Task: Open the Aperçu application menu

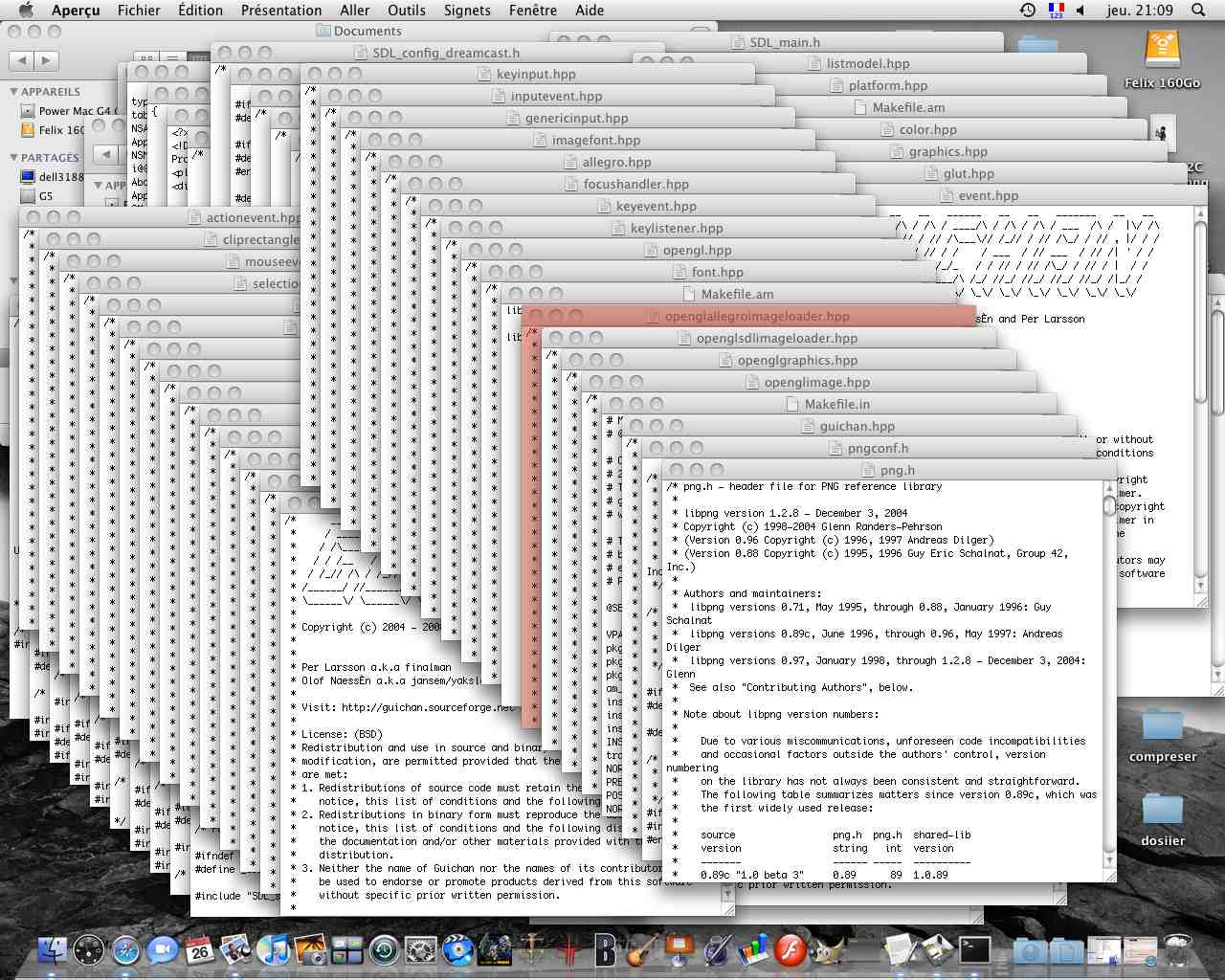Action: click(x=76, y=11)
